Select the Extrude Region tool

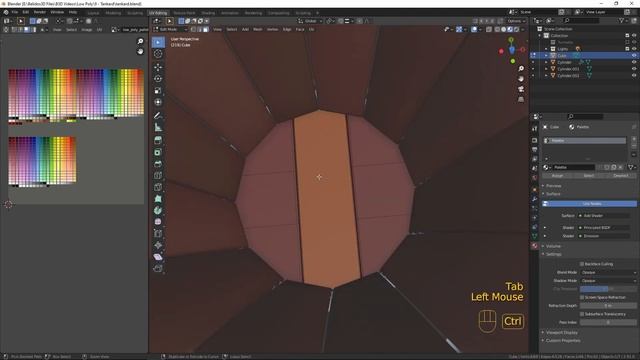tap(158, 140)
